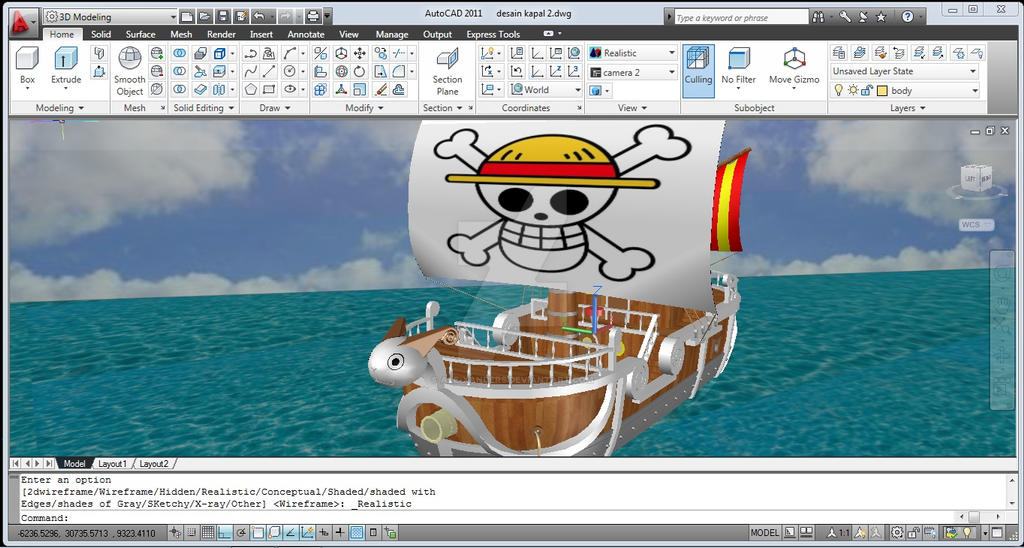Click the Rotate icon in Modify panel
The width and height of the screenshot is (1024, 548).
360,71
